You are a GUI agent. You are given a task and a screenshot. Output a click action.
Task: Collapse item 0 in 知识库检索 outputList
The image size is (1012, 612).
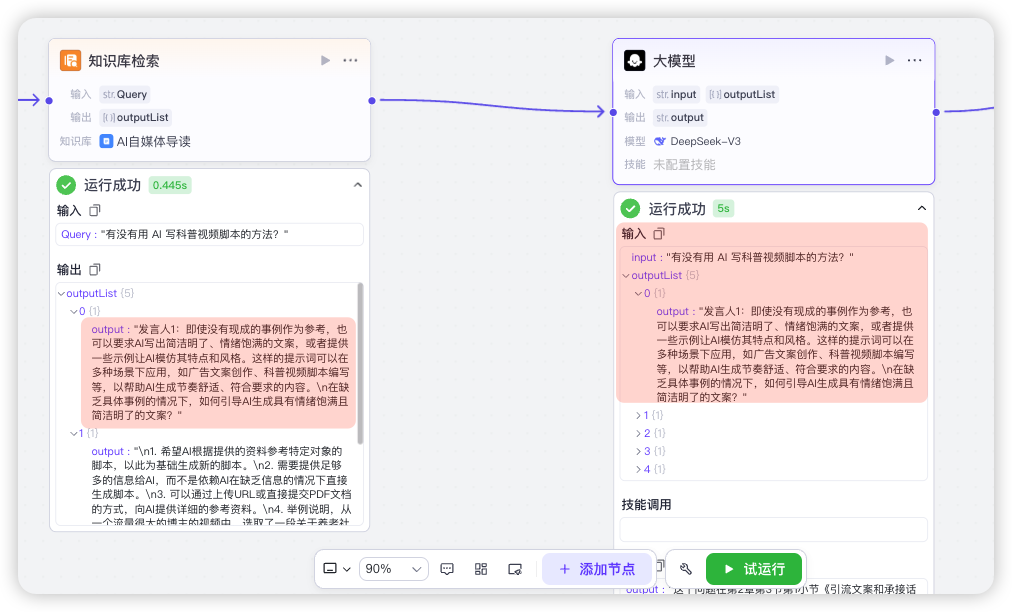pos(74,311)
